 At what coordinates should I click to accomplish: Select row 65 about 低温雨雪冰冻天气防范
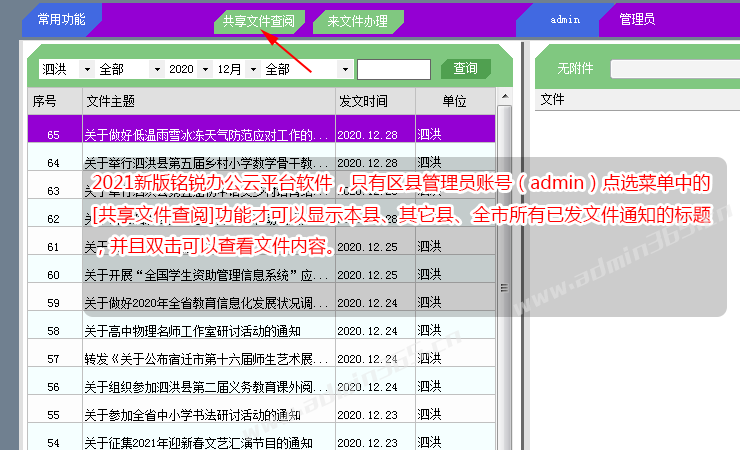coord(261,129)
